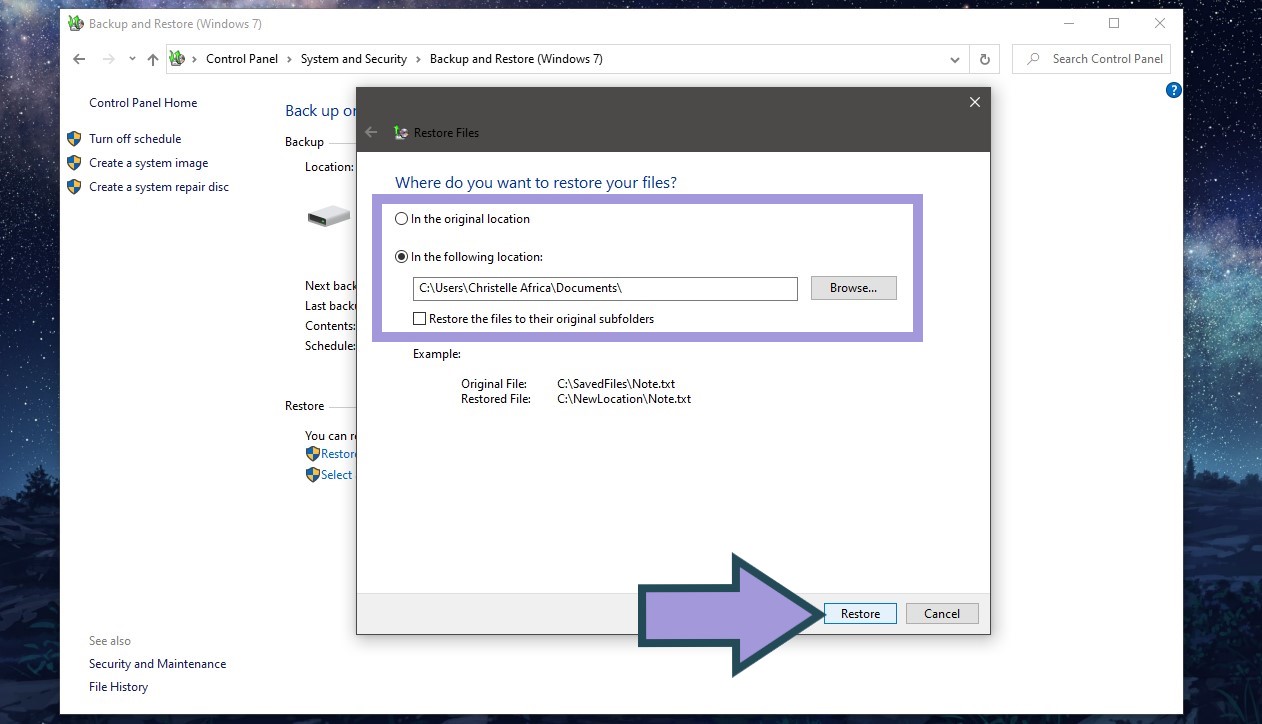Viewport: 1262px width, 724px height.
Task: Click the Restore Files title icon
Action: tap(401, 132)
